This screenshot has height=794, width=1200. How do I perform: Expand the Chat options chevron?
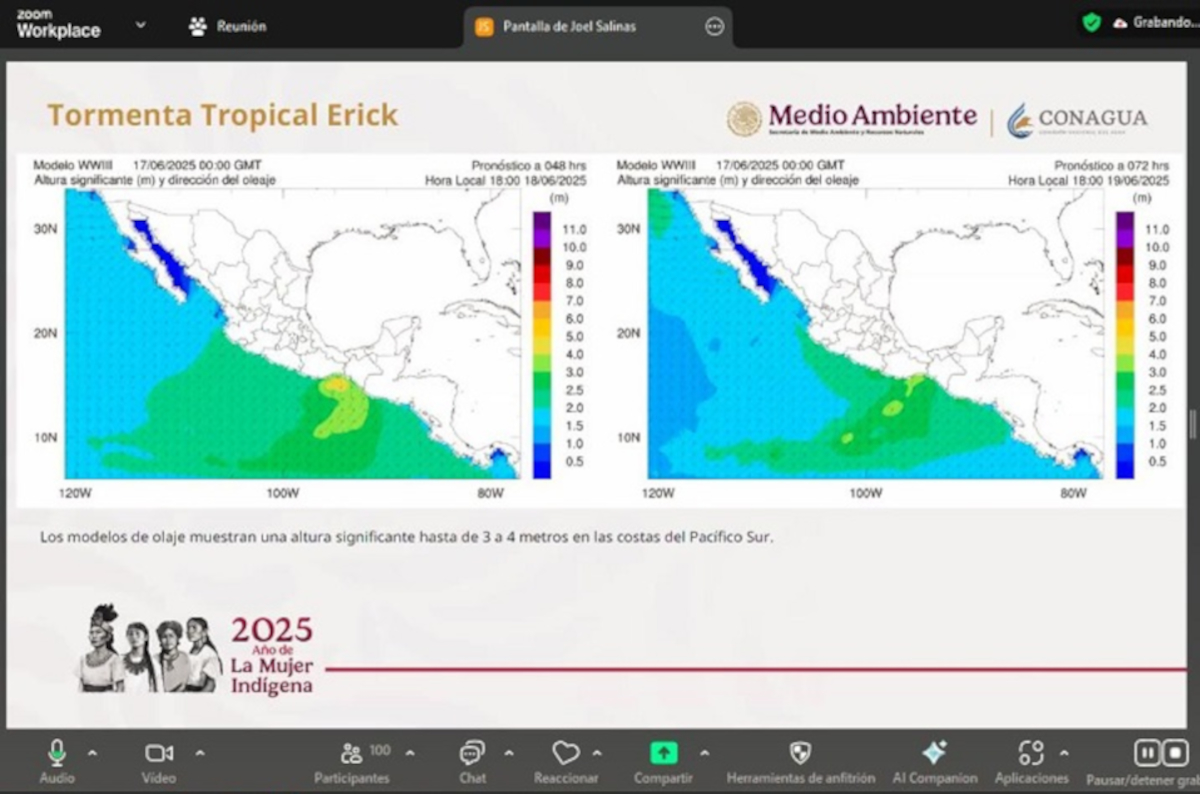508,753
